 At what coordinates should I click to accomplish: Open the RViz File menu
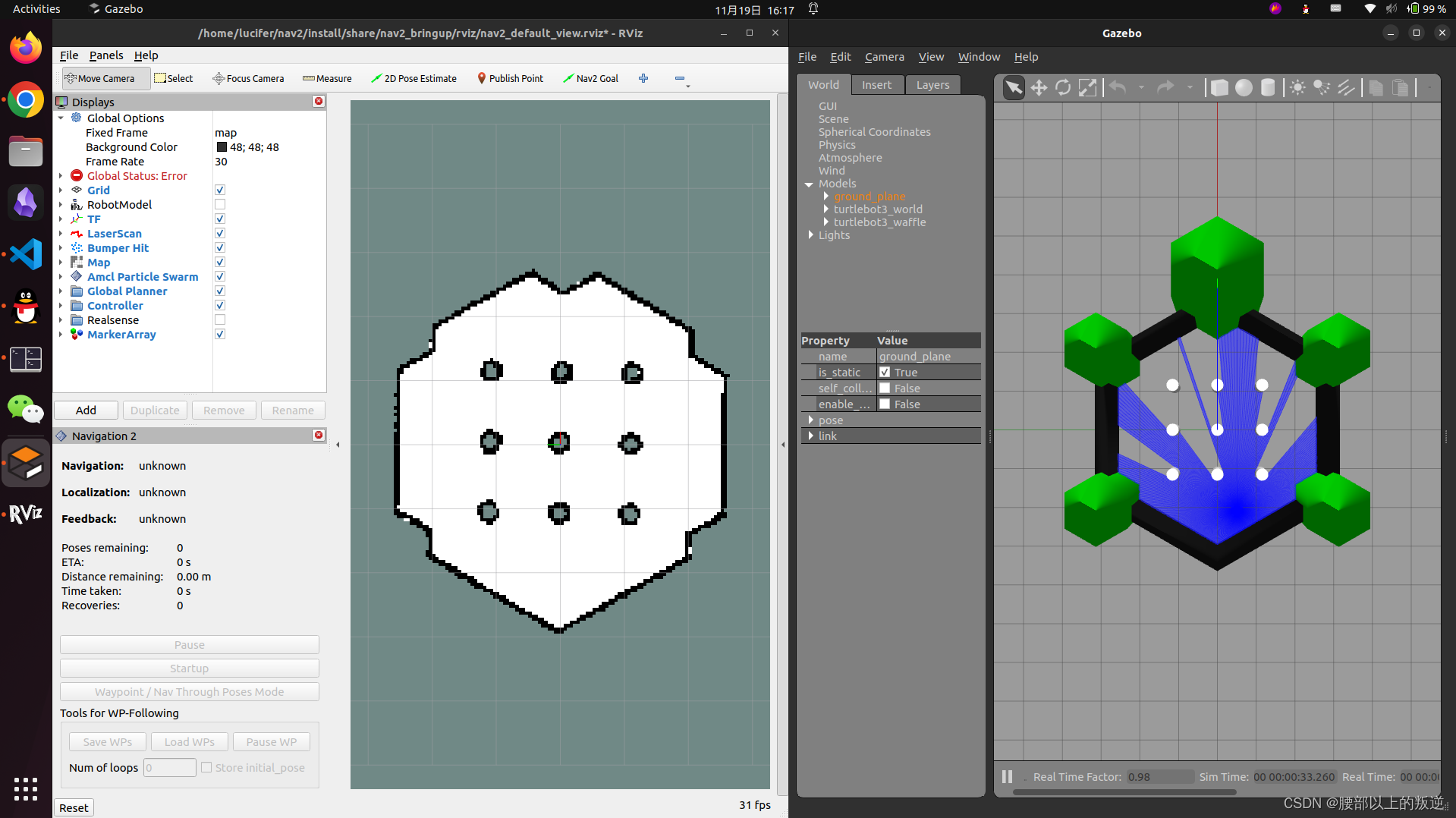click(x=69, y=55)
